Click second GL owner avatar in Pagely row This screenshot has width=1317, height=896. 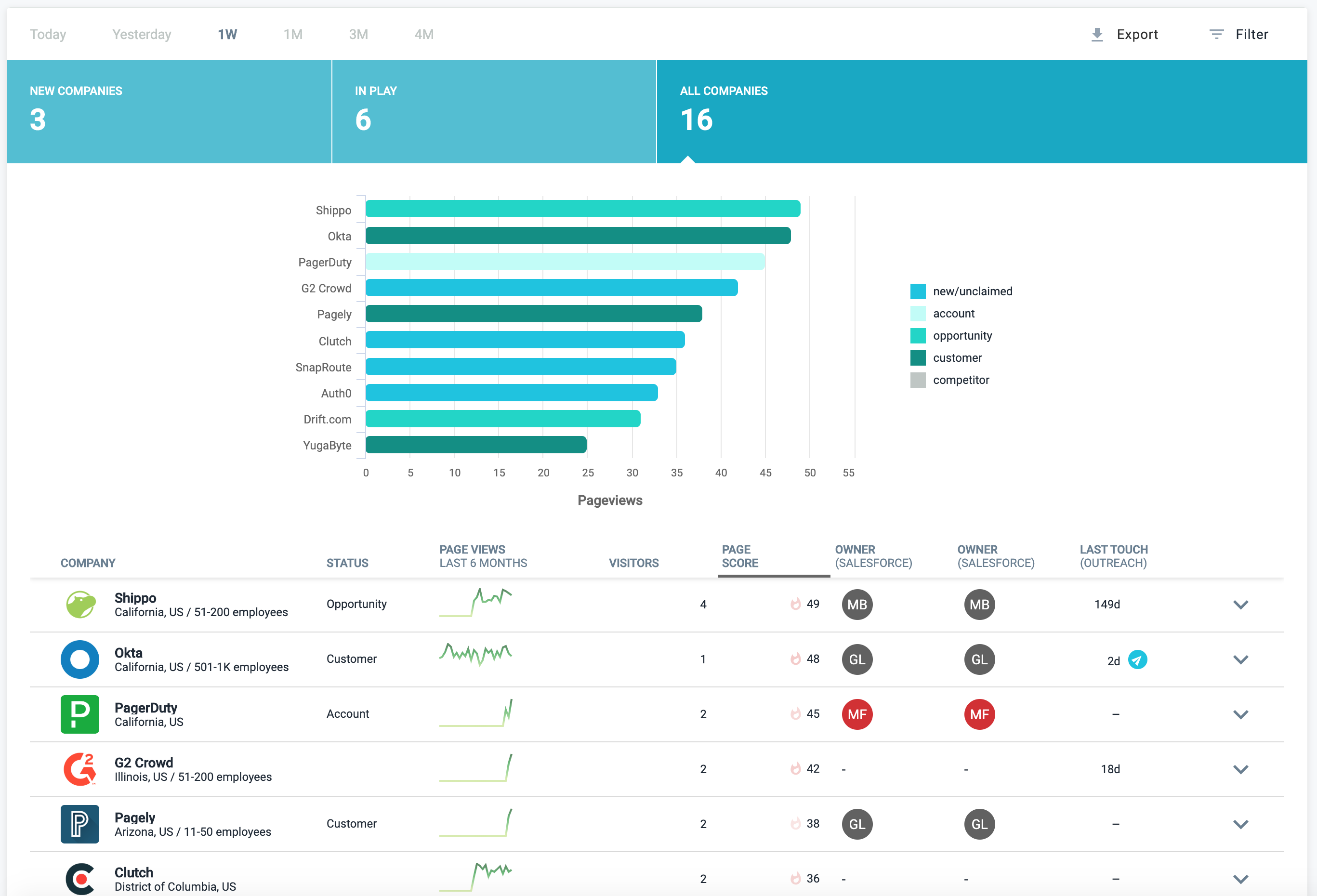[979, 824]
